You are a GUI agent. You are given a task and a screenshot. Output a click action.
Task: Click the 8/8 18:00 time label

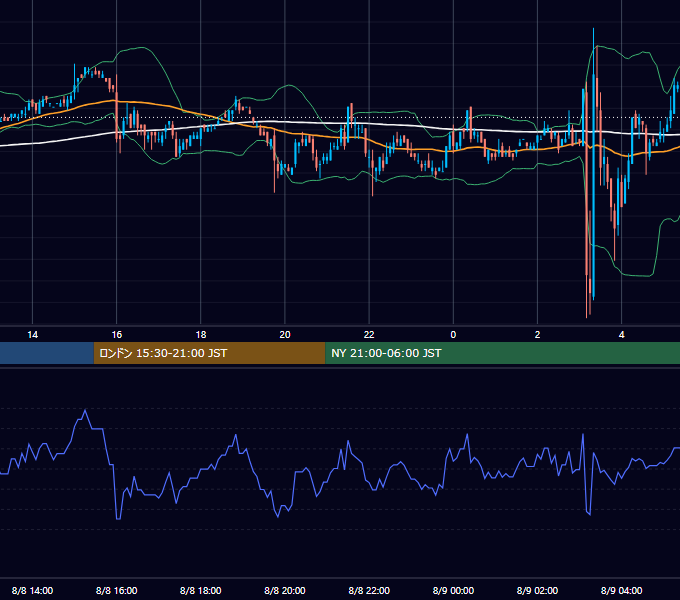(x=201, y=590)
